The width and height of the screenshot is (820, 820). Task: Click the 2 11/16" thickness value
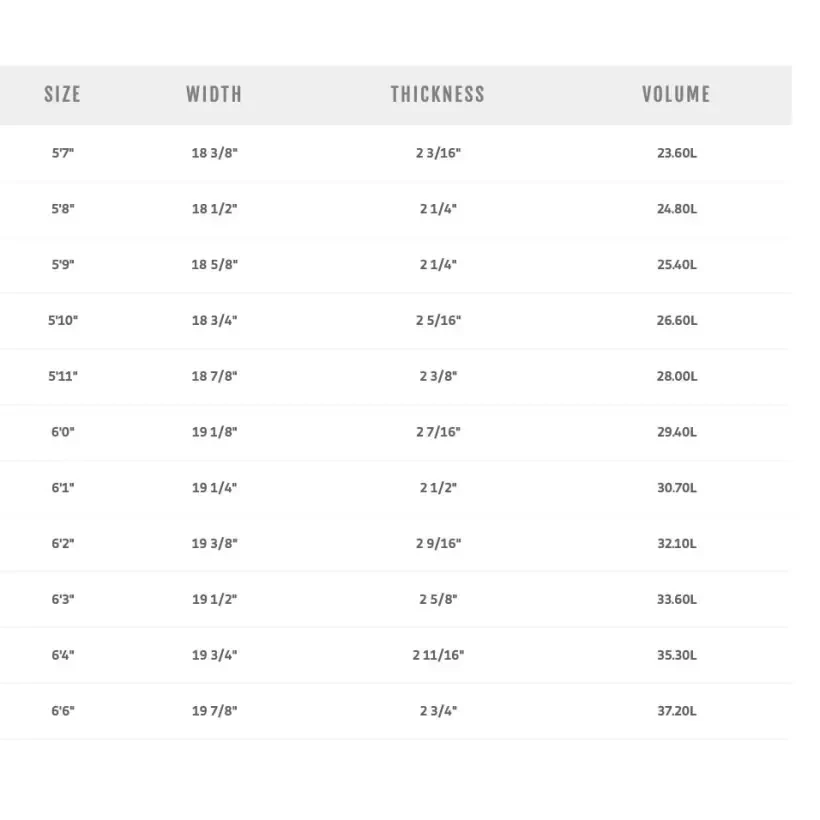click(x=438, y=656)
